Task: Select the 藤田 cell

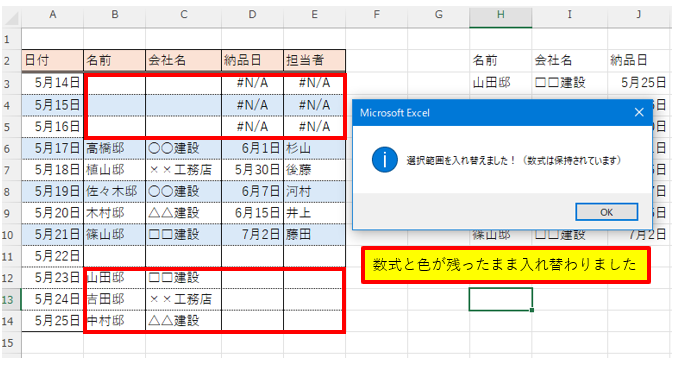Action: (x=314, y=235)
